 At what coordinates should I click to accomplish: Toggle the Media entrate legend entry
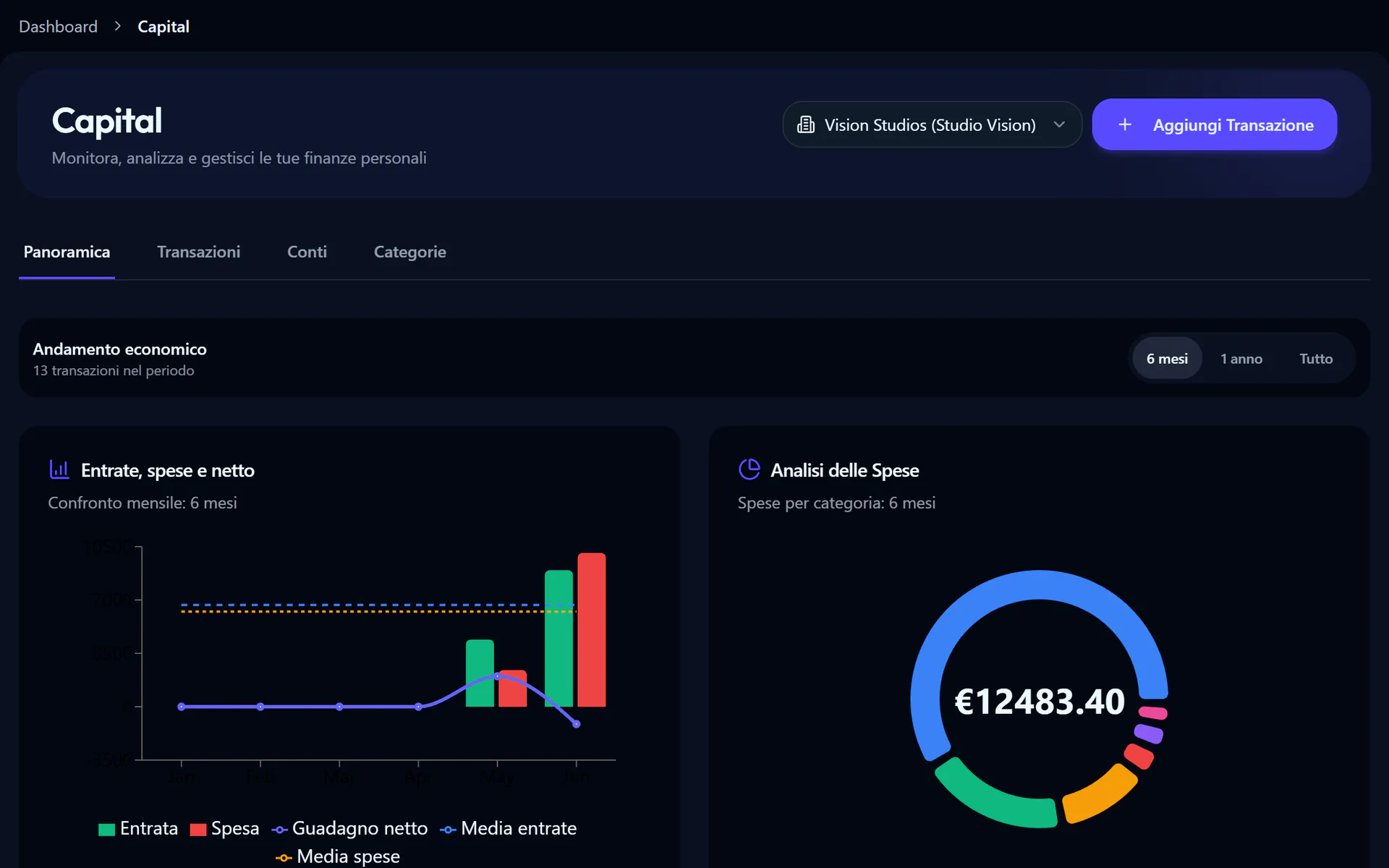(508, 828)
